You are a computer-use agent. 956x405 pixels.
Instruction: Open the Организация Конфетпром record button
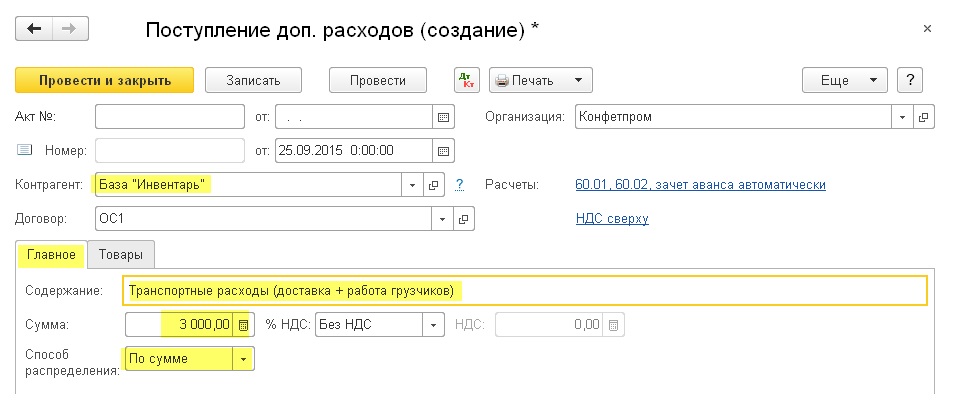click(x=924, y=116)
